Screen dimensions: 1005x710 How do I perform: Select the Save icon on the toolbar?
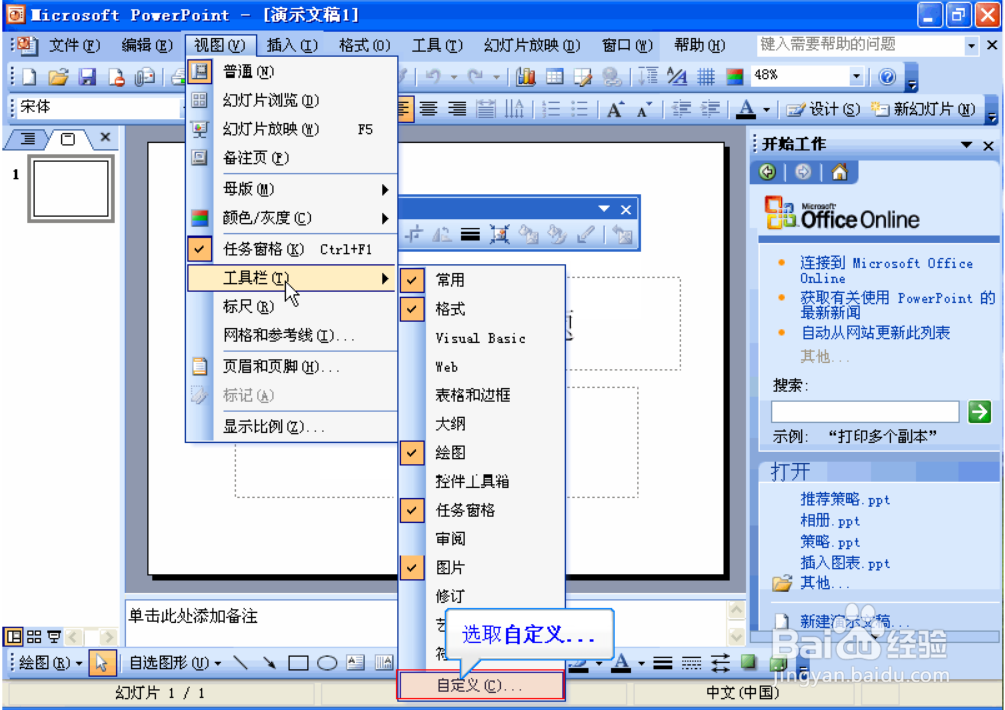click(x=87, y=76)
